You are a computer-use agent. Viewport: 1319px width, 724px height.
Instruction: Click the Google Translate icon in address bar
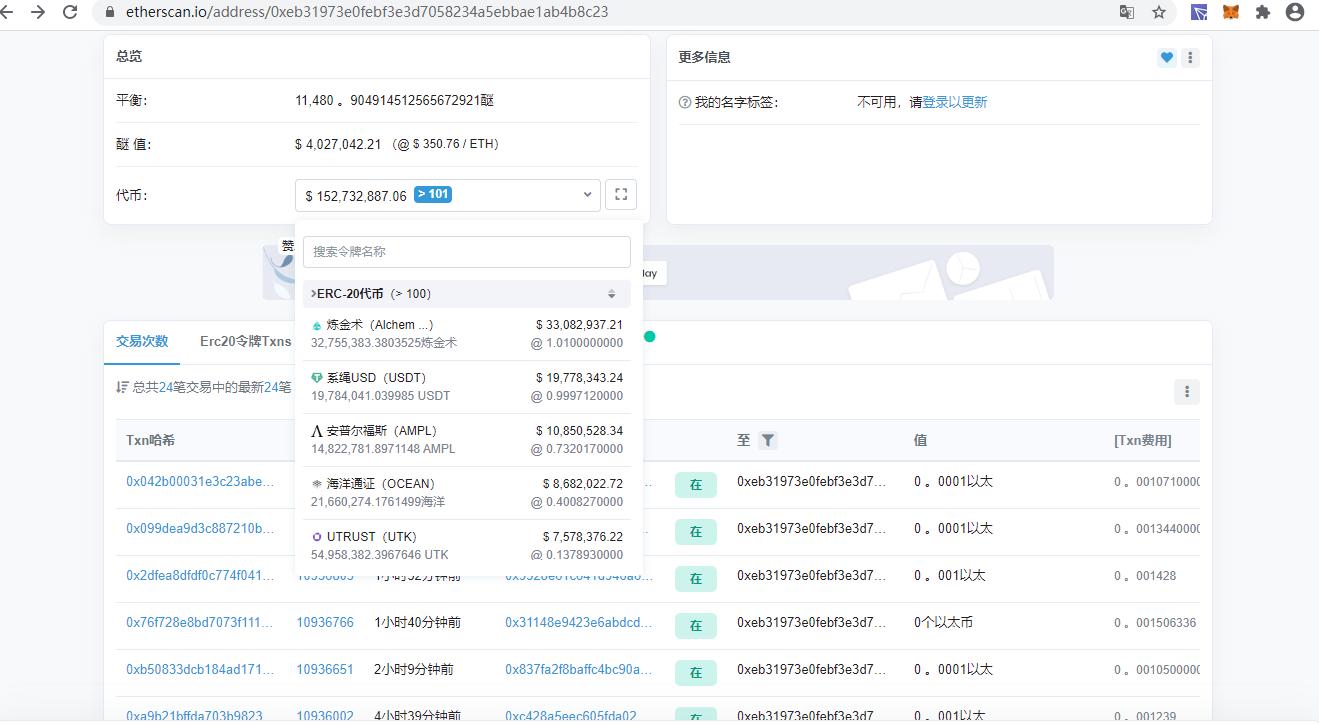(x=1126, y=14)
